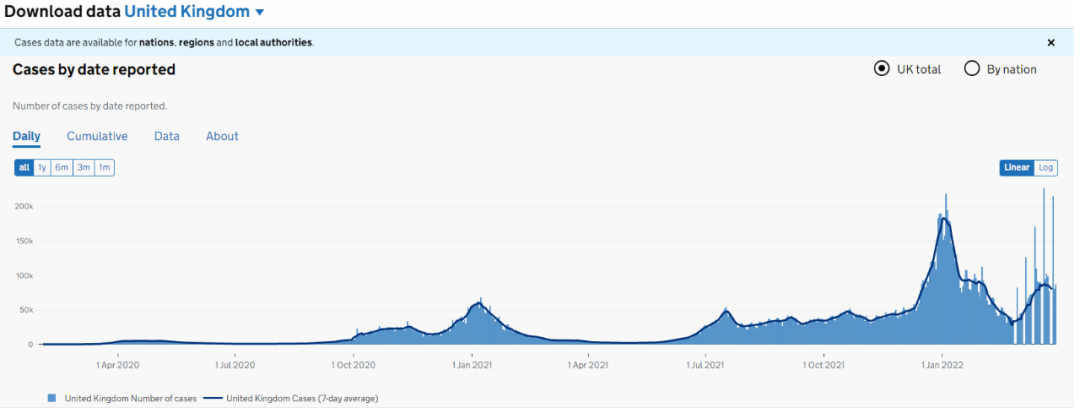This screenshot has width=1080, height=408.
Task: Select the By nation radio button
Action: click(971, 69)
